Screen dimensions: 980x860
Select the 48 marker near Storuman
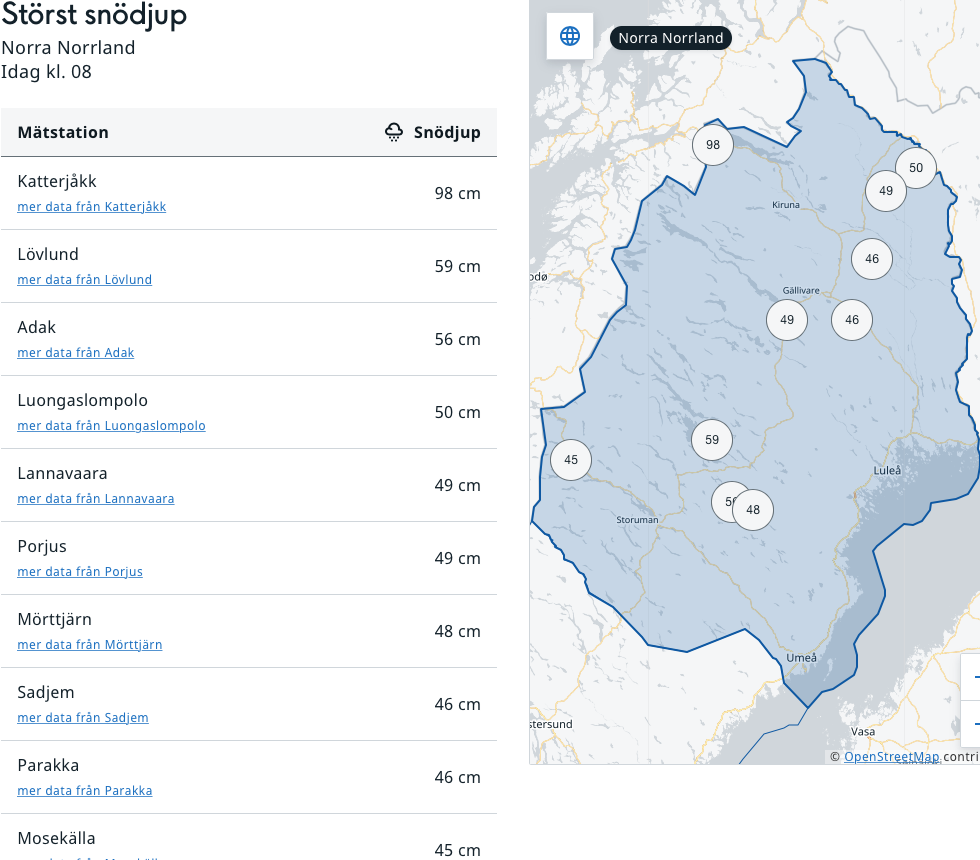754,510
